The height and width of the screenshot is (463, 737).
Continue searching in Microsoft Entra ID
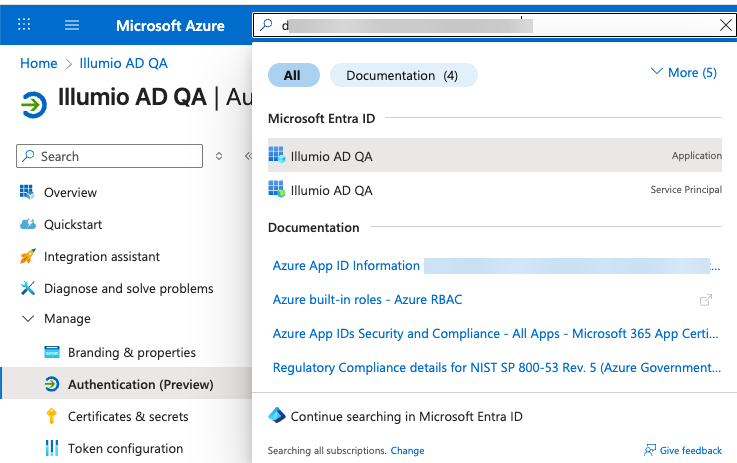tap(406, 416)
